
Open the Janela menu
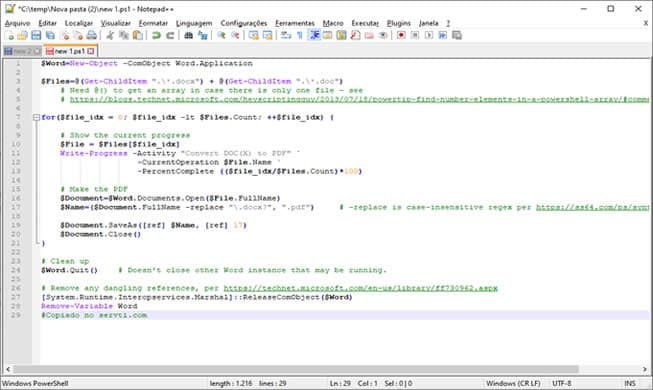(429, 23)
